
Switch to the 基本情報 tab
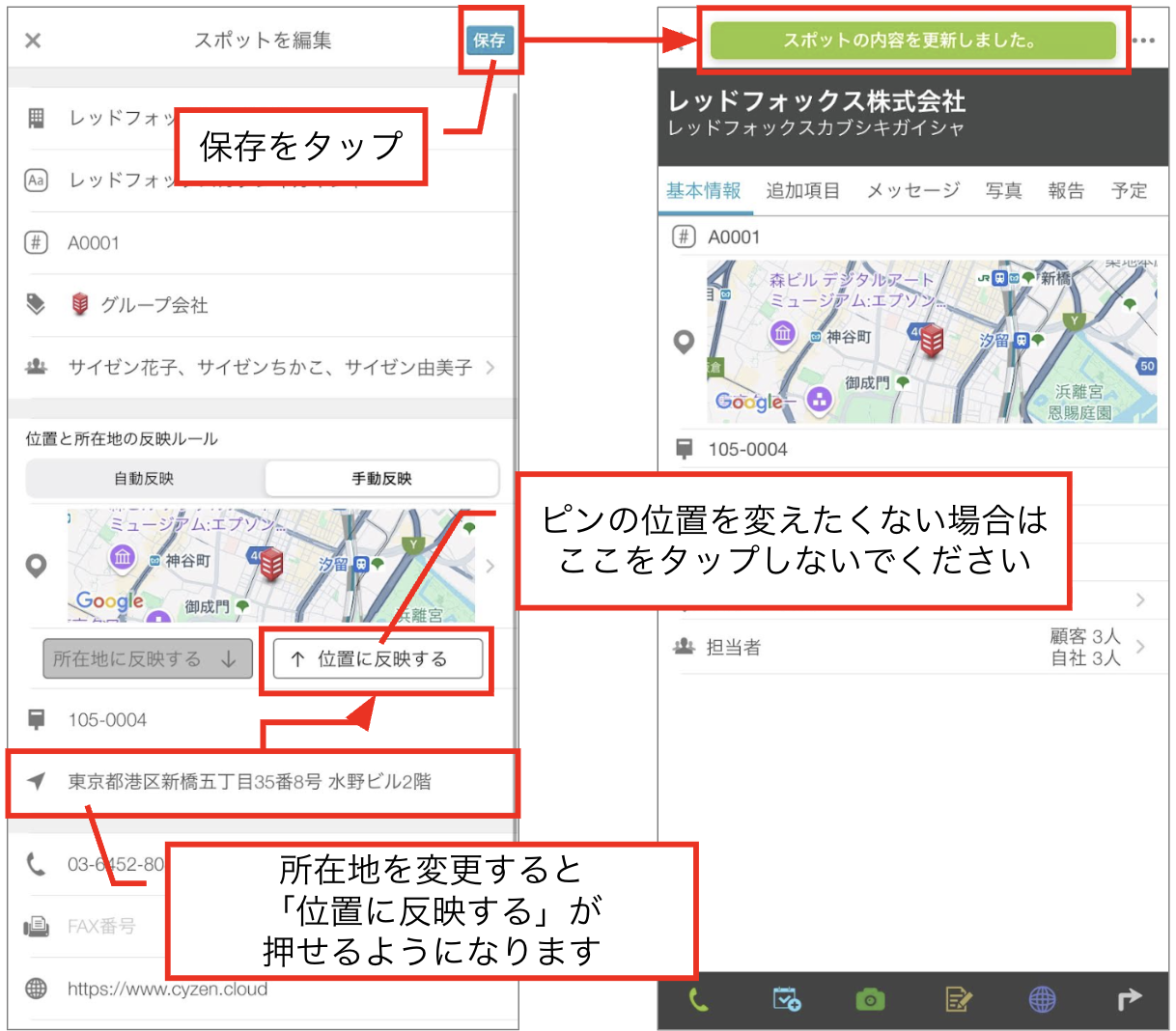[x=704, y=191]
